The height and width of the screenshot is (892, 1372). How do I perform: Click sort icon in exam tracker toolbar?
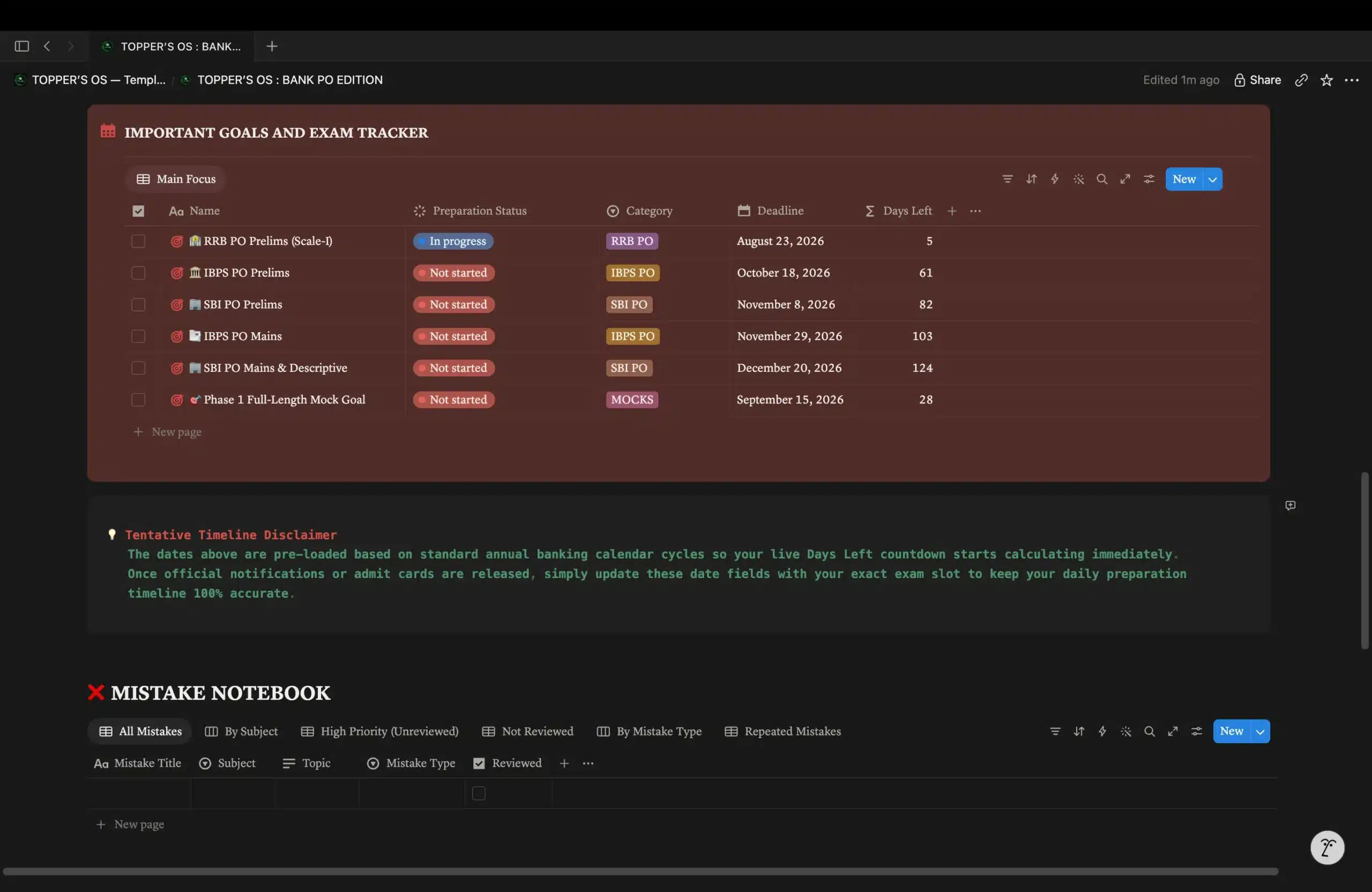tap(1031, 179)
